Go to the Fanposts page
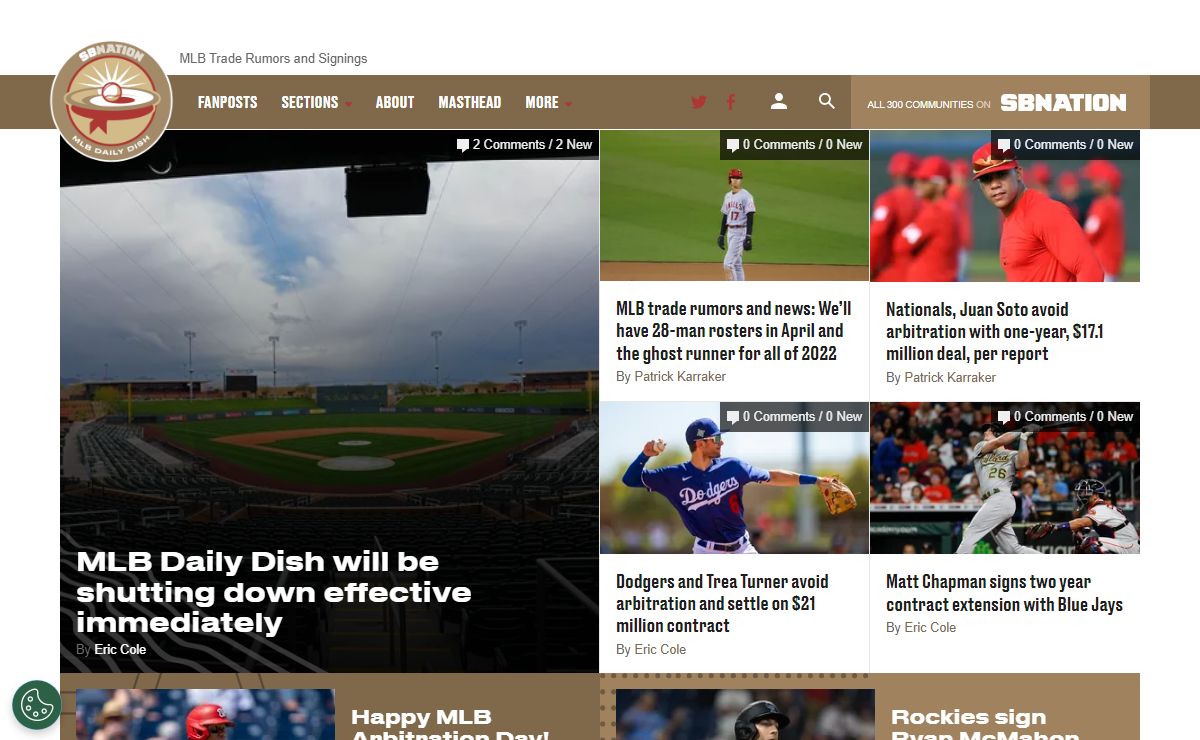This screenshot has height=740, width=1200. point(227,102)
